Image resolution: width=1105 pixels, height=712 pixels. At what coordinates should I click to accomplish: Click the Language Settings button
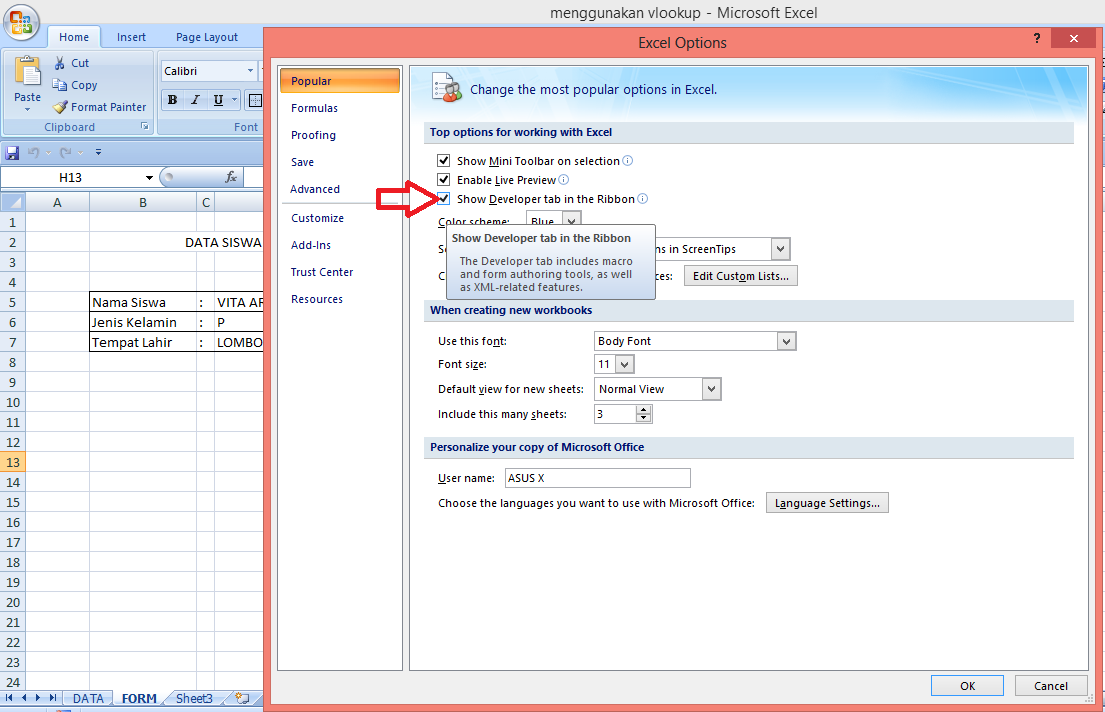tap(827, 503)
